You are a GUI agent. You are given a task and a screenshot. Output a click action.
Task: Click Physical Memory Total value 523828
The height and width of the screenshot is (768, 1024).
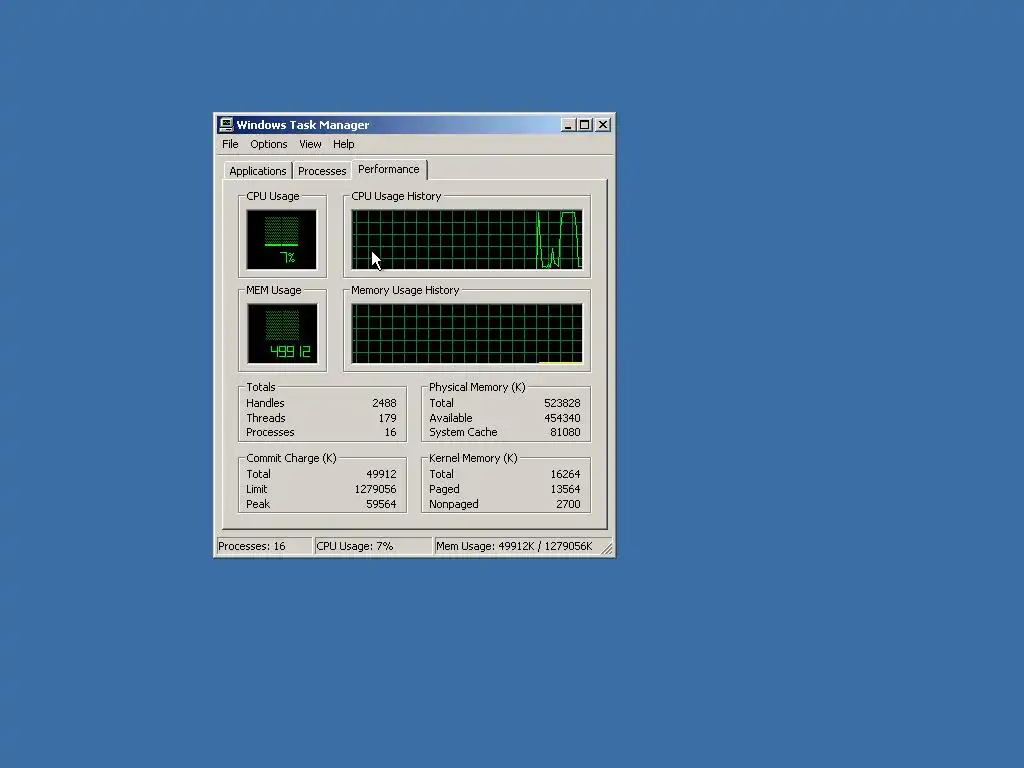click(562, 404)
